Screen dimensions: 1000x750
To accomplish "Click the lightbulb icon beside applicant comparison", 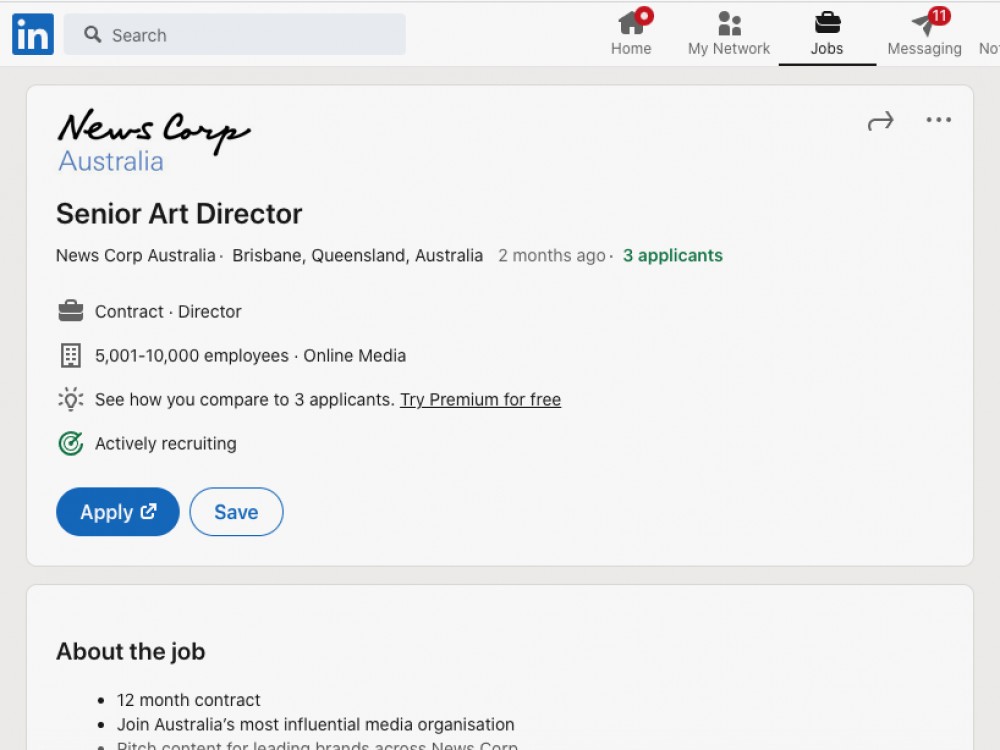I will [x=71, y=399].
